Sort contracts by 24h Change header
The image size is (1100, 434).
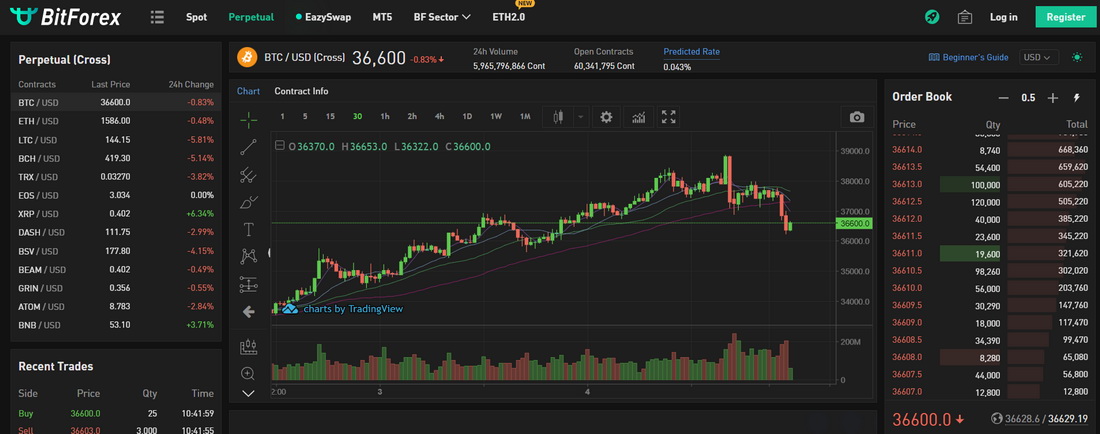pyautogui.click(x=191, y=84)
